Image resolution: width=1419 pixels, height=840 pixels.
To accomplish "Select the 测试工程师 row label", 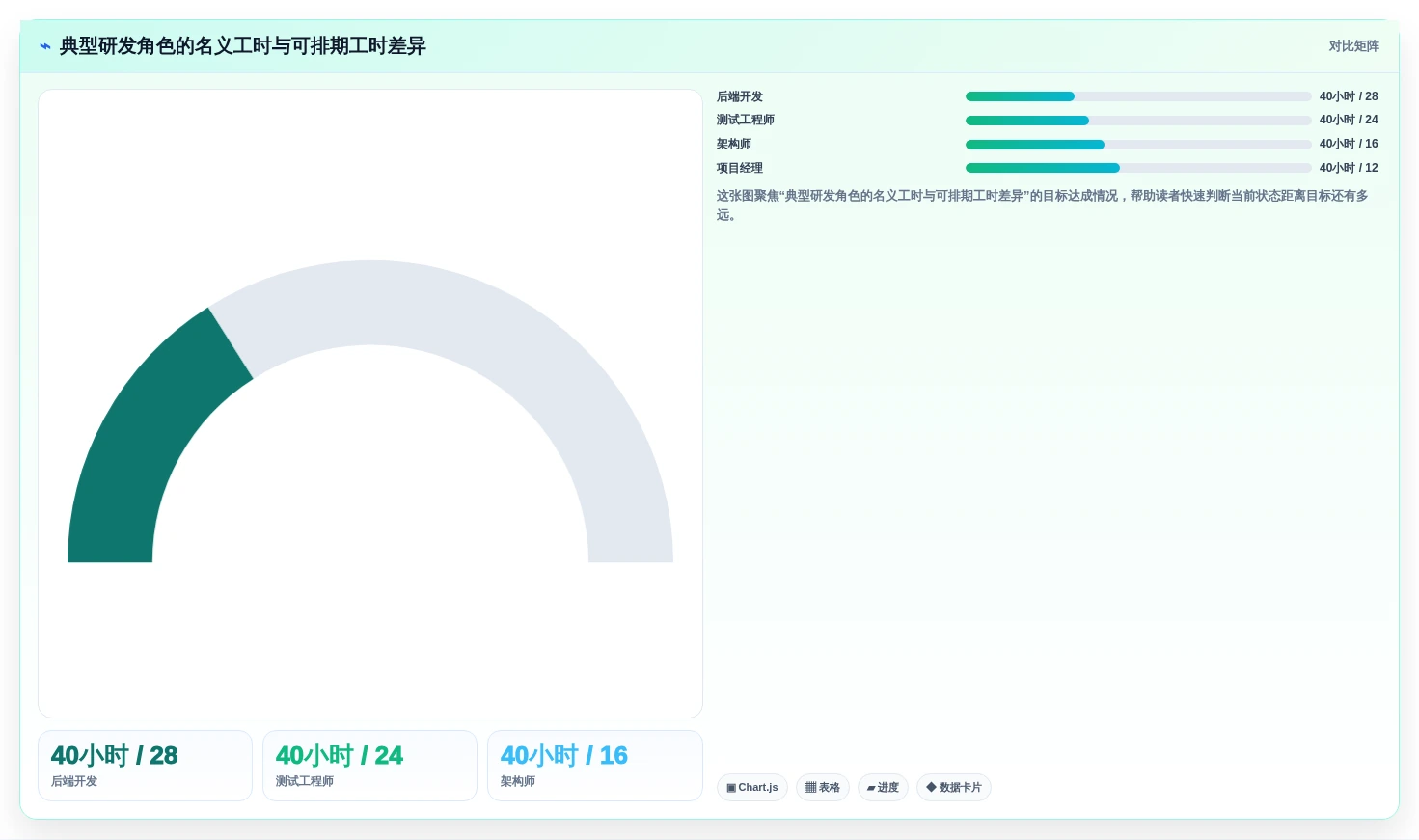I will [746, 120].
